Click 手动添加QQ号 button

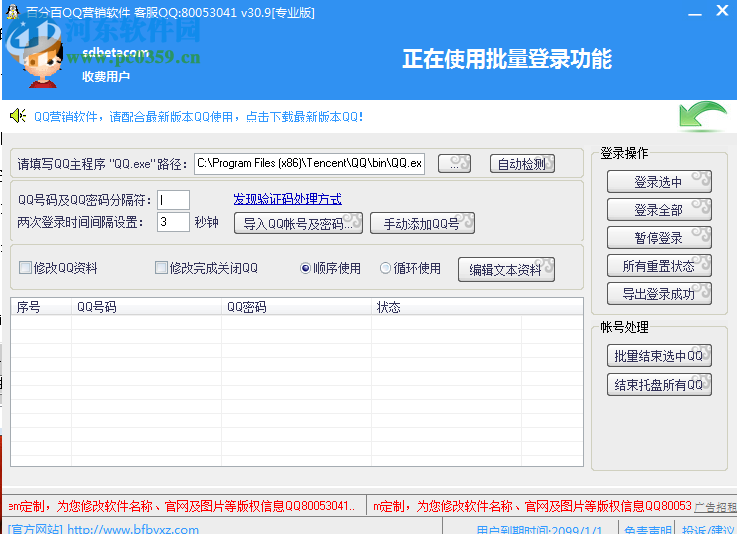click(423, 223)
